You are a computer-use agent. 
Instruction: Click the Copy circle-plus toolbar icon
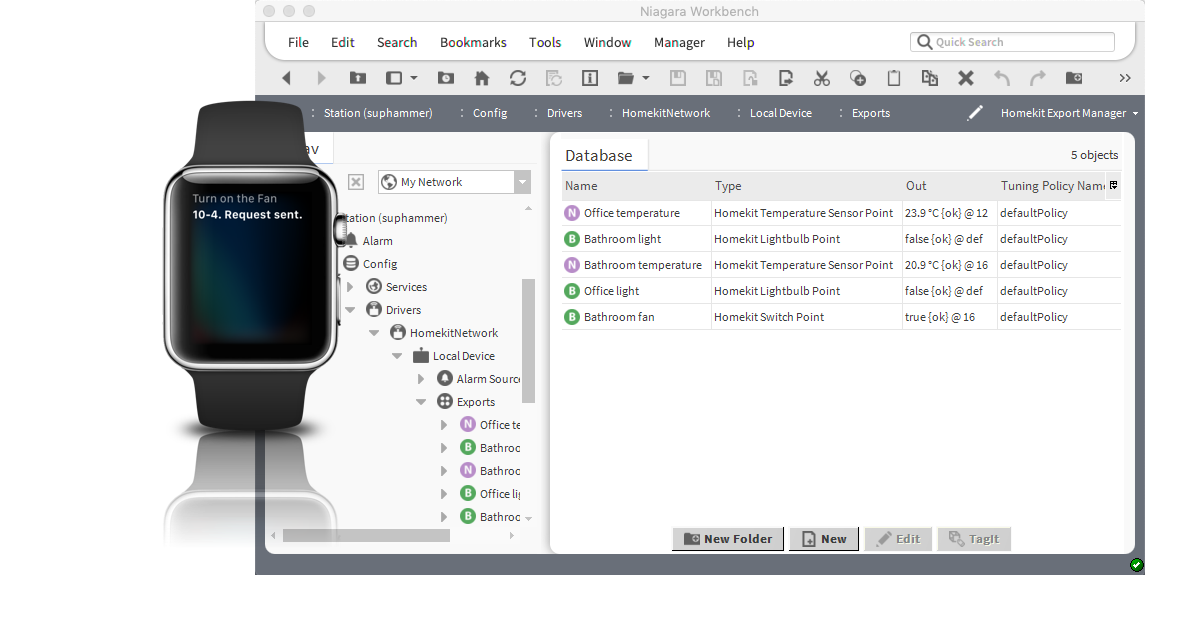coord(858,78)
